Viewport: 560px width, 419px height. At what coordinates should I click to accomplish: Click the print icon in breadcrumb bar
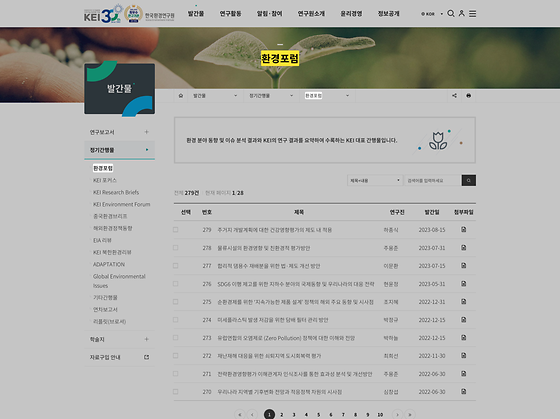coord(469,96)
